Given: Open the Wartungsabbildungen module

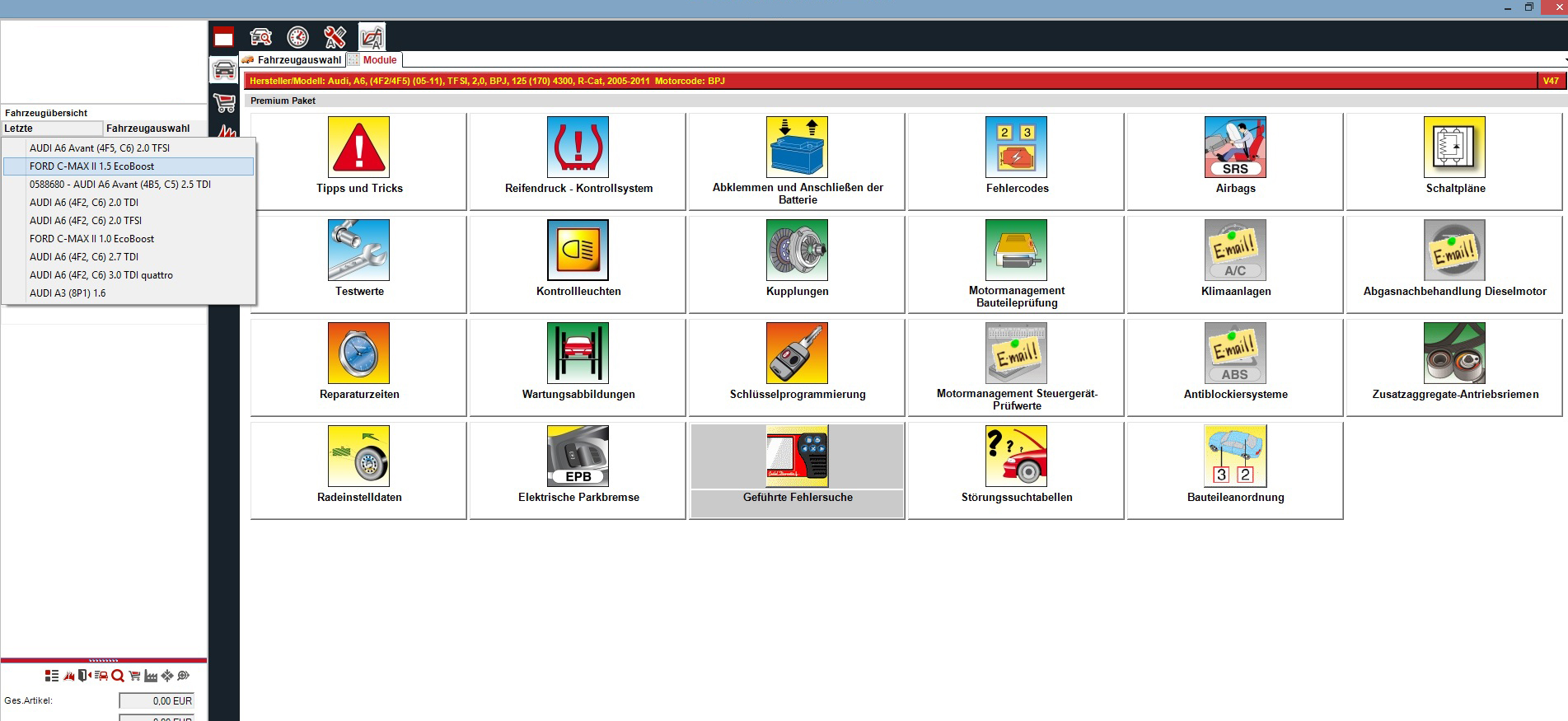Looking at the screenshot, I should click(x=578, y=367).
